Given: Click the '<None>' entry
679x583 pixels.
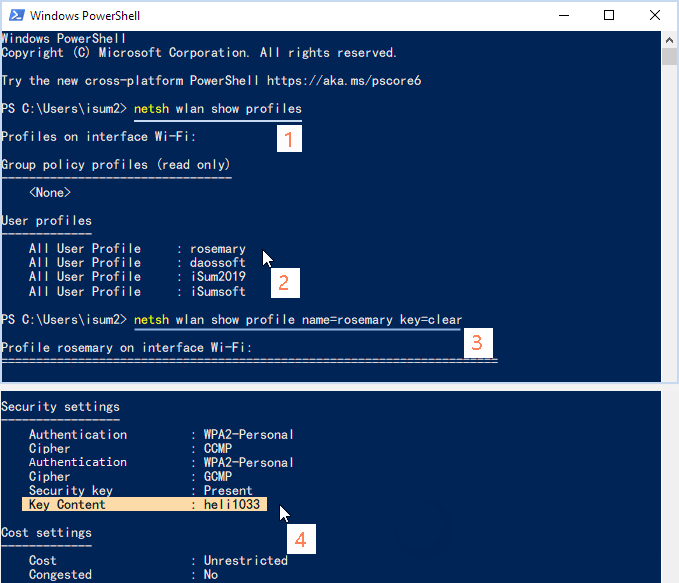Looking at the screenshot, I should 50,192.
